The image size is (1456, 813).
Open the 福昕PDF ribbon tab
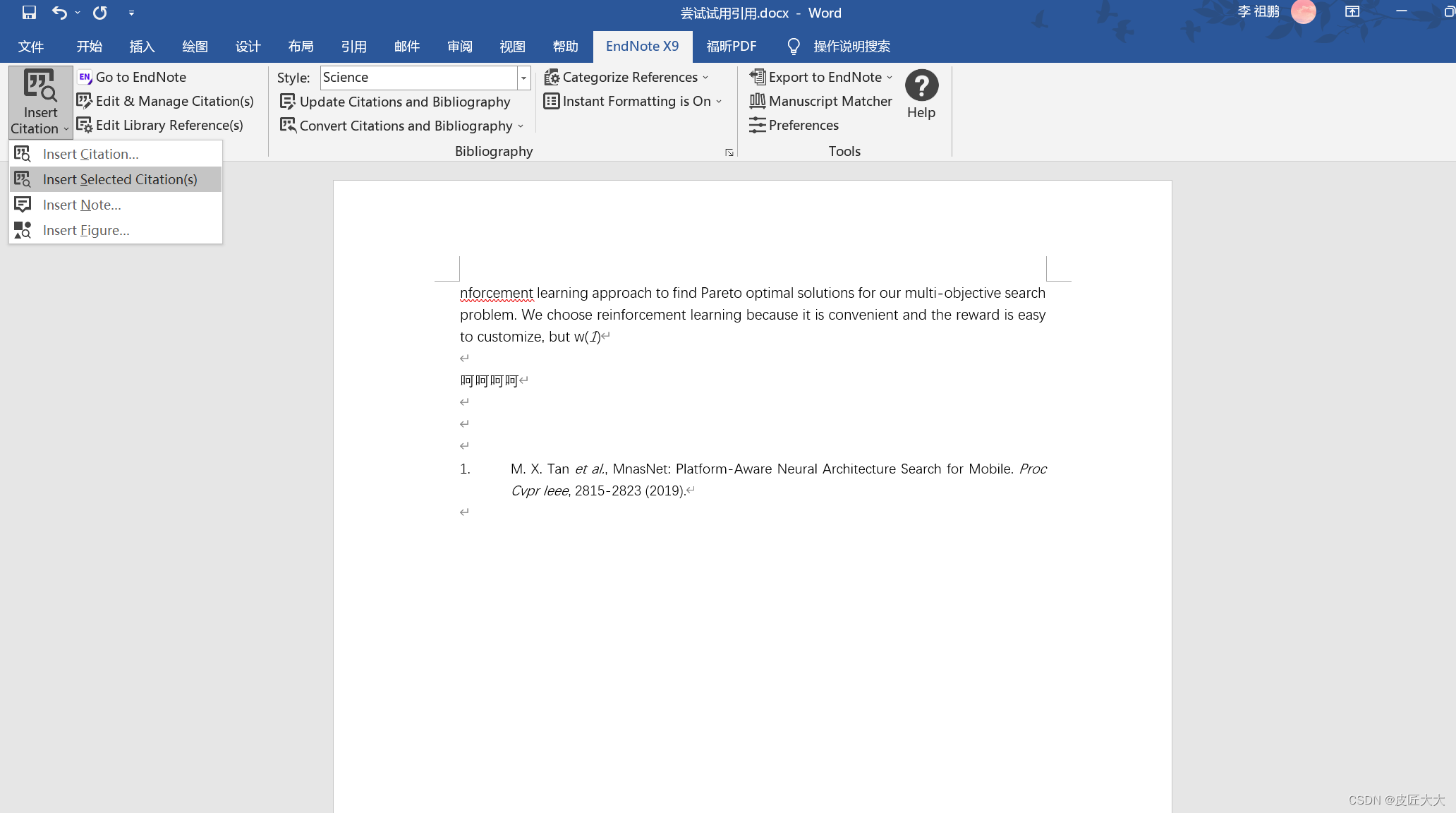coord(732,46)
